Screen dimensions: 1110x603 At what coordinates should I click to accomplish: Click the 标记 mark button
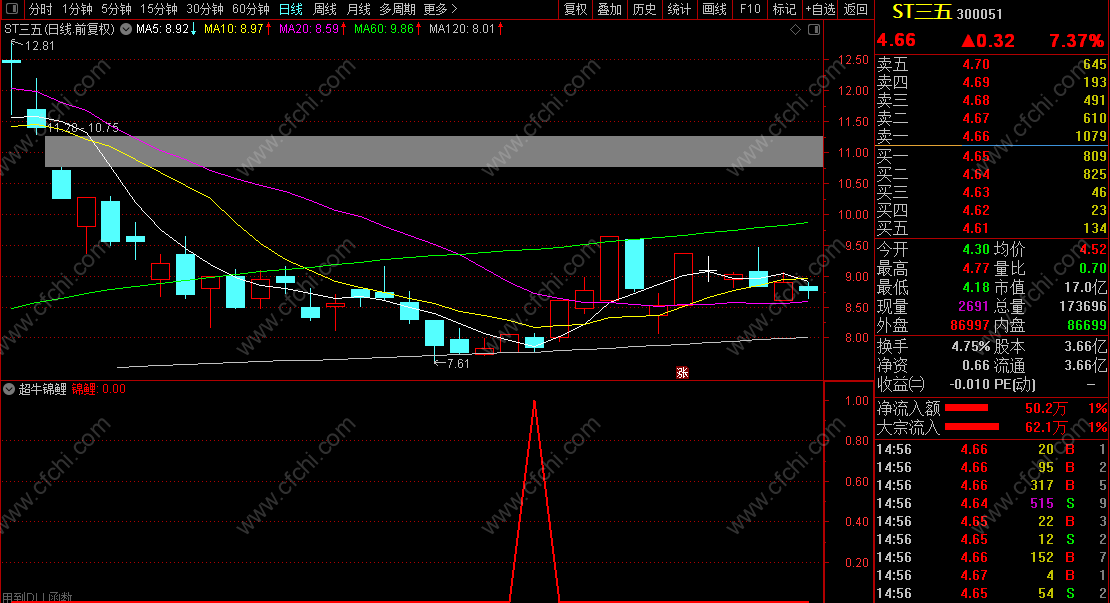pos(784,9)
